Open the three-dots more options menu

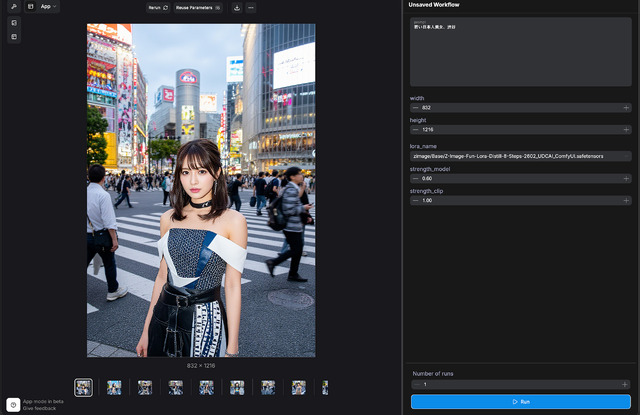tap(251, 7)
